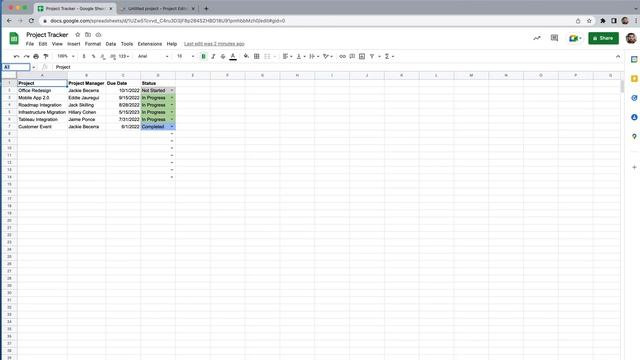Insert link using toolbar icon
The width and height of the screenshot is (640, 360).
pos(342,56)
